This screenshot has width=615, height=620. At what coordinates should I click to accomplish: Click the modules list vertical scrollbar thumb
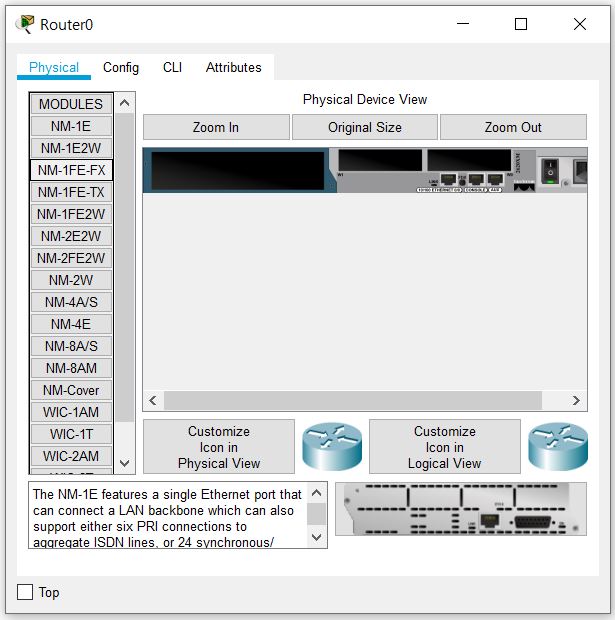(x=125, y=268)
